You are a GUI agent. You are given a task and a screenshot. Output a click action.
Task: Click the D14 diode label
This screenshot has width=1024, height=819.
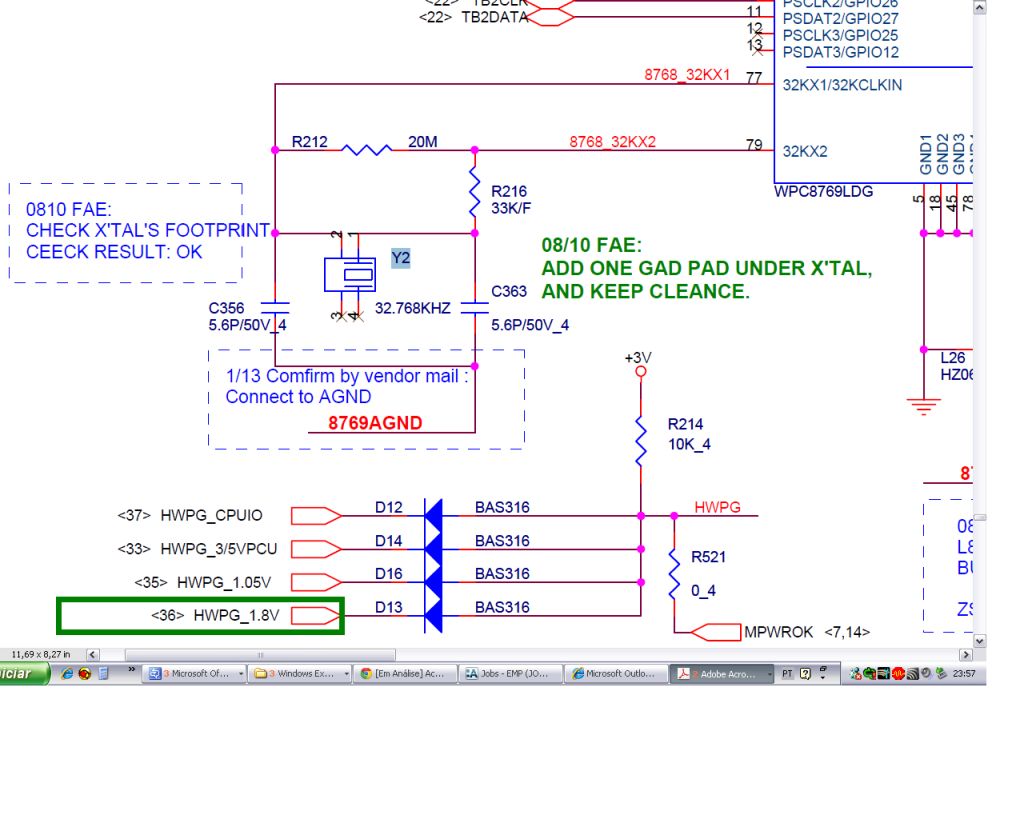tap(389, 541)
